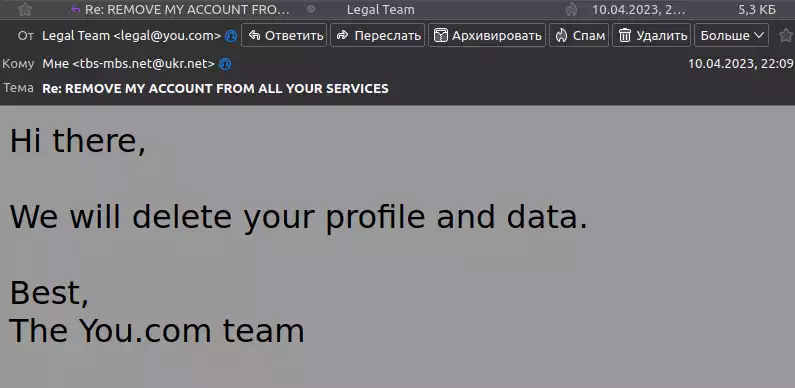
Task: Delete the email with Удалить
Action: (652, 36)
